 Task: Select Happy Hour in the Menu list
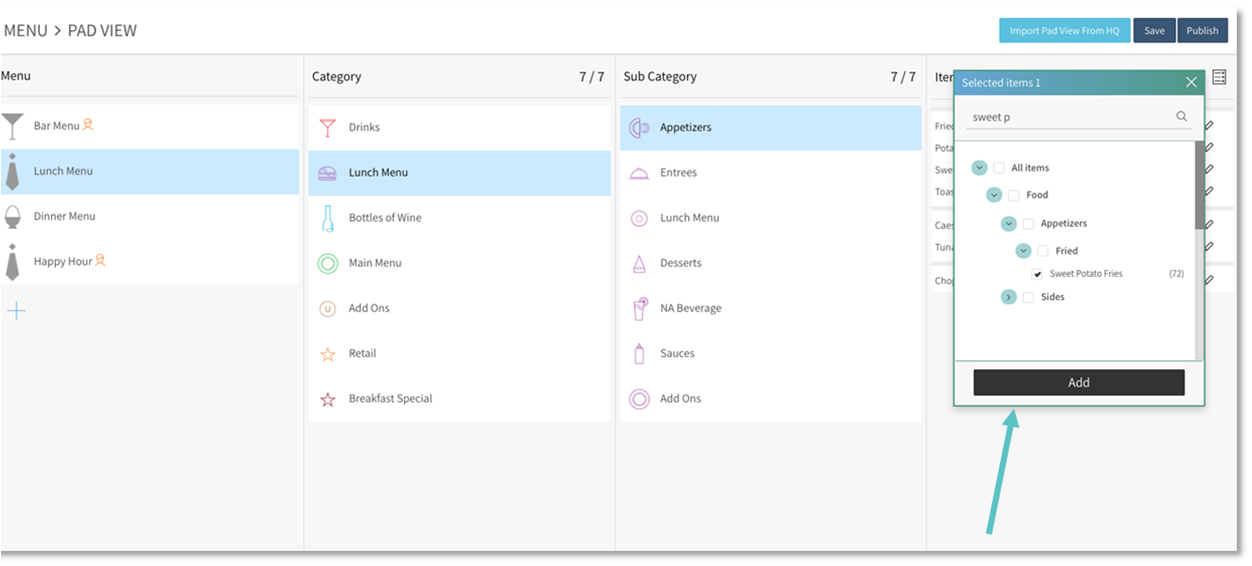click(64, 262)
